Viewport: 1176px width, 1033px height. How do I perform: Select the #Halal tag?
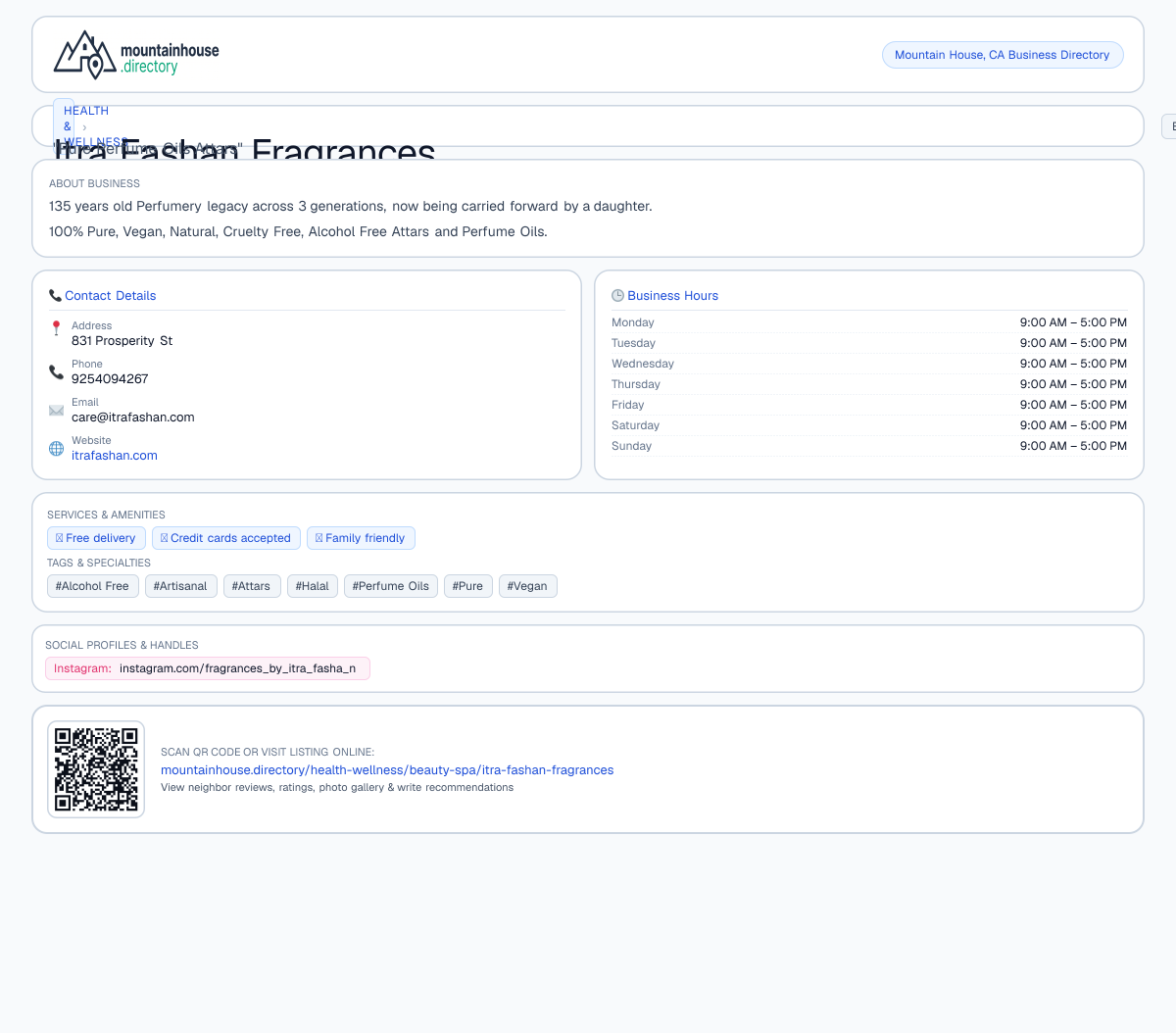pos(313,586)
